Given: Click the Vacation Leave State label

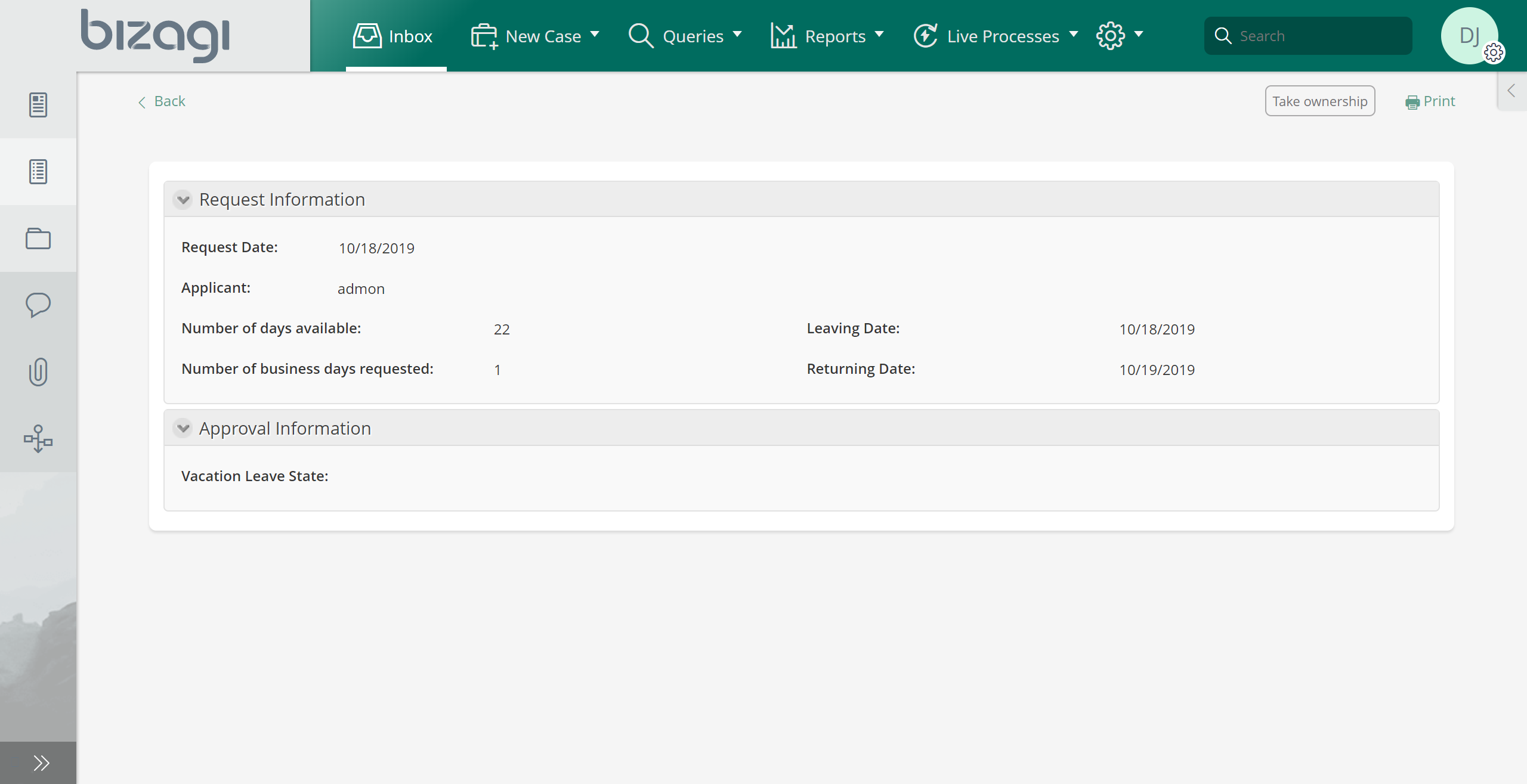Looking at the screenshot, I should [255, 476].
